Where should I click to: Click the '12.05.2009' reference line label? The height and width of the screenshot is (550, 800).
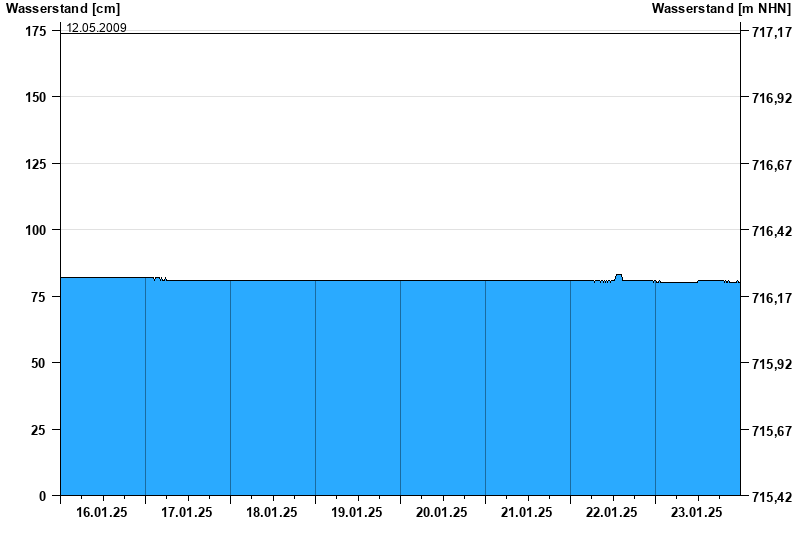pos(96,28)
